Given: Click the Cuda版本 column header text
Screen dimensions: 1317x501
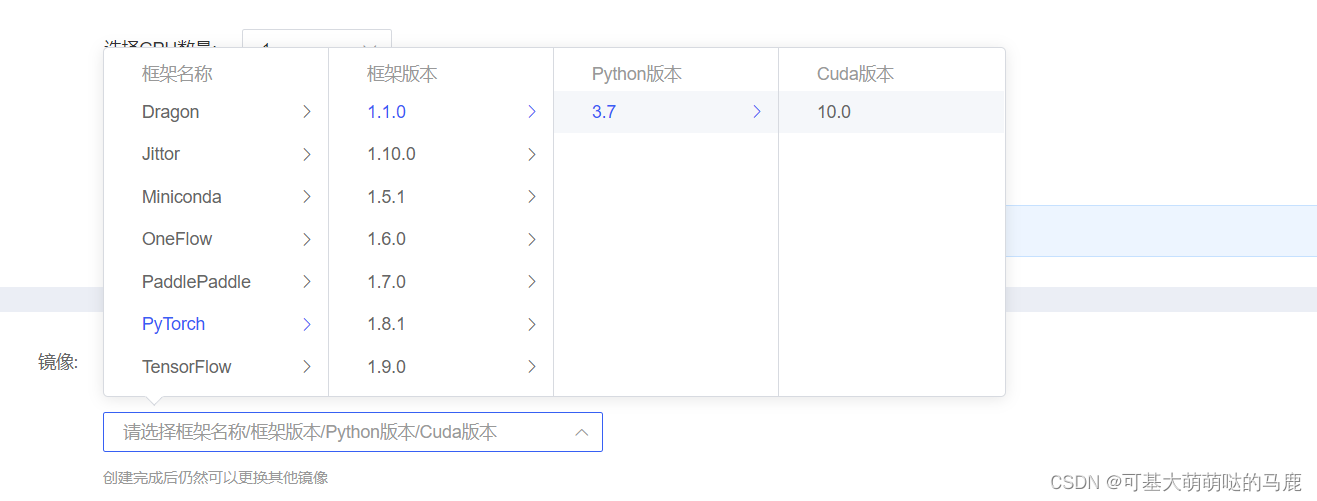Looking at the screenshot, I should pos(856,74).
